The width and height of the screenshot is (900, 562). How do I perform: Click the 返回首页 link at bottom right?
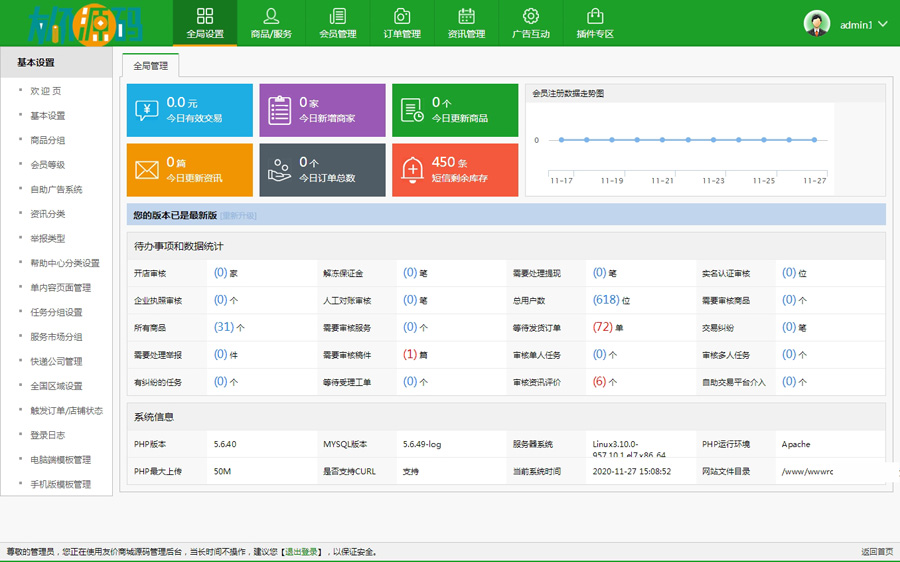877,551
